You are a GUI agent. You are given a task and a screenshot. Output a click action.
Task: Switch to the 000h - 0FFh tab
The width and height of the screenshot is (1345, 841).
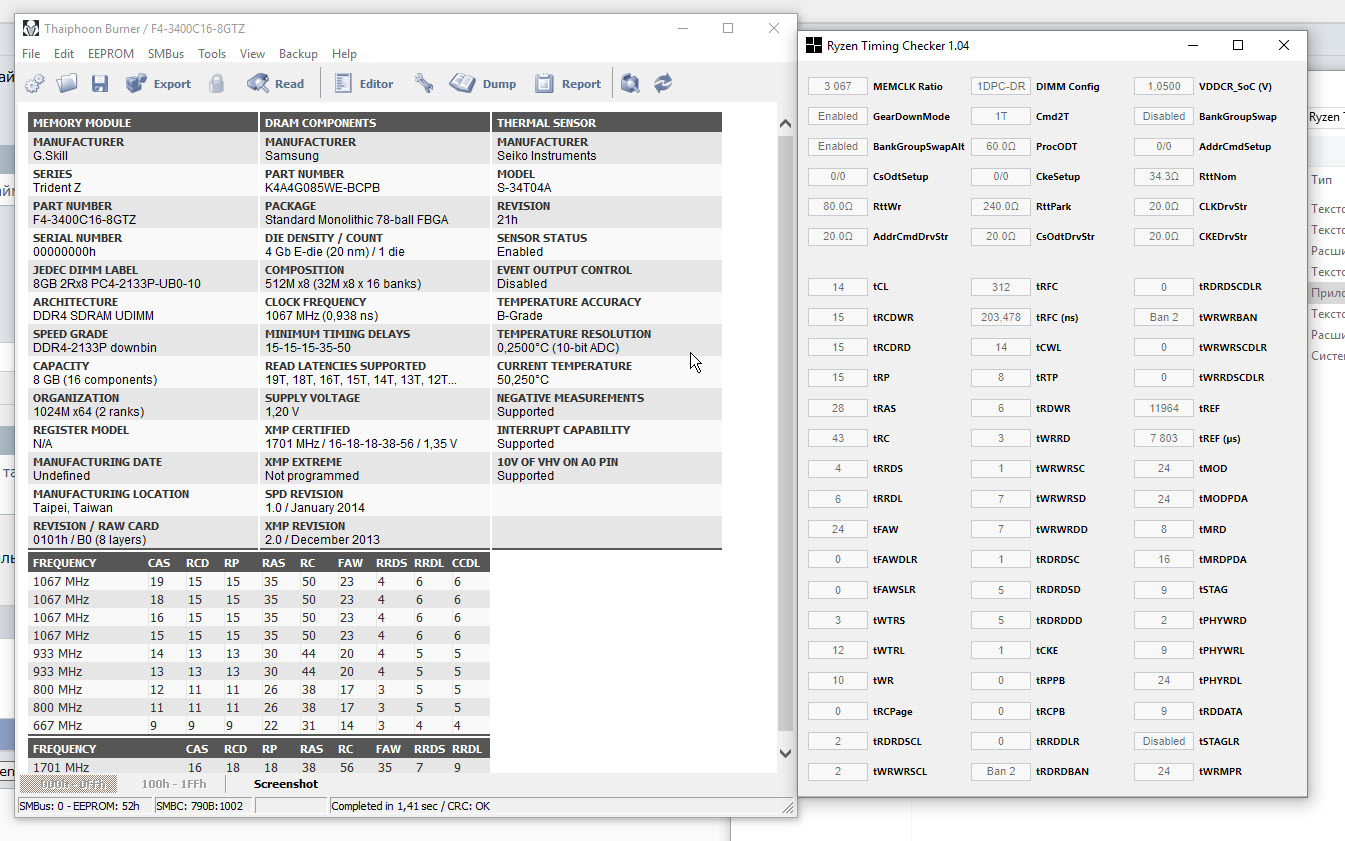pyautogui.click(x=68, y=784)
